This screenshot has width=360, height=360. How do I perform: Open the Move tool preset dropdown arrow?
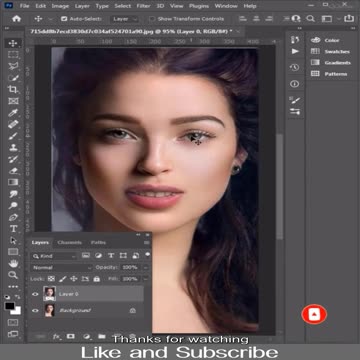50,19
